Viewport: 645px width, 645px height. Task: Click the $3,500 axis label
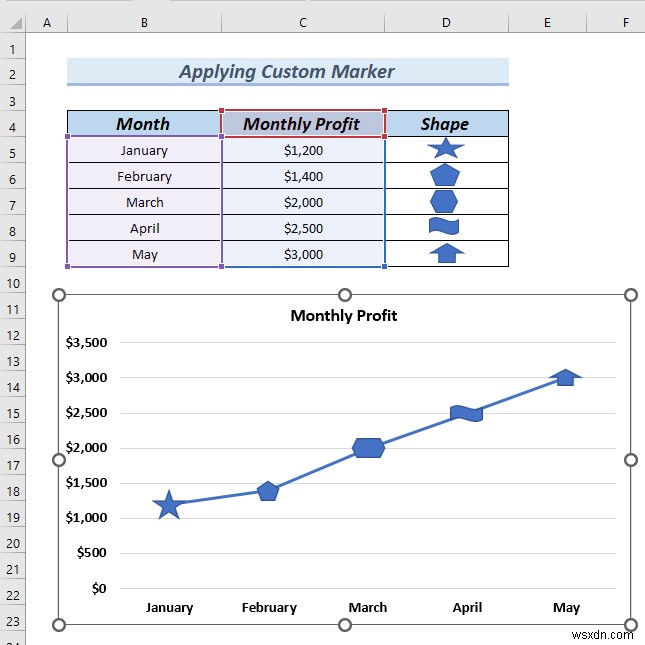pyautogui.click(x=86, y=342)
